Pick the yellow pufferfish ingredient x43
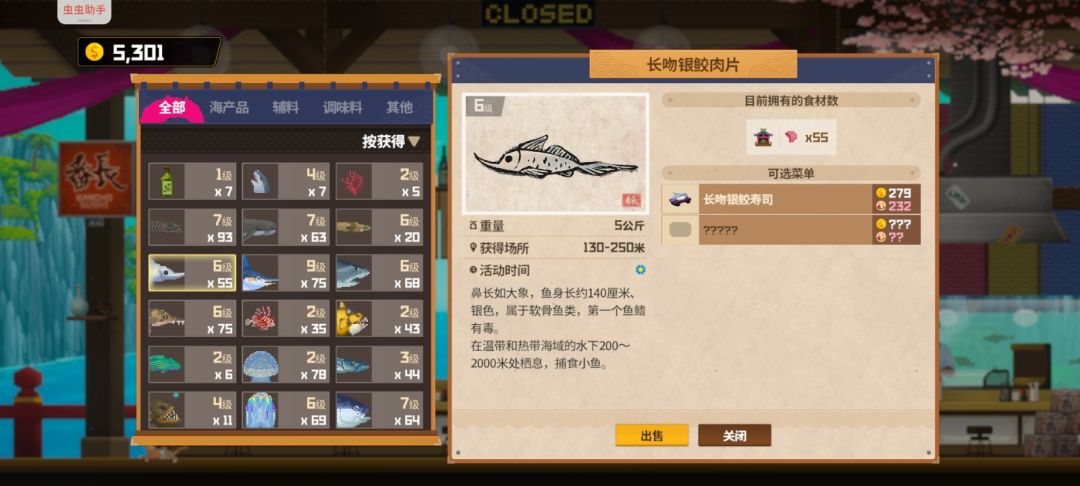Screen dimensions: 1080x486 [379, 318]
